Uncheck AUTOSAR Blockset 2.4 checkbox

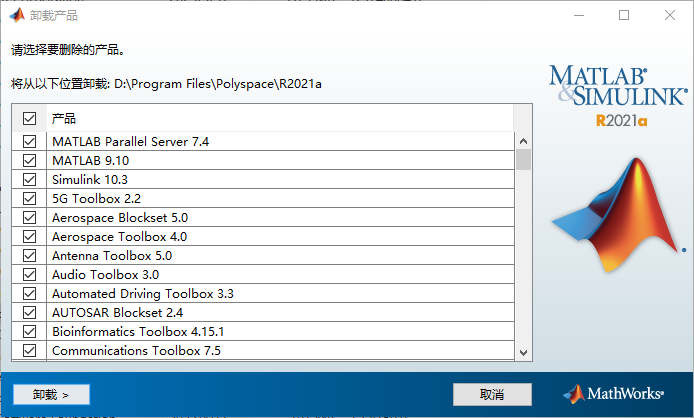pos(30,313)
